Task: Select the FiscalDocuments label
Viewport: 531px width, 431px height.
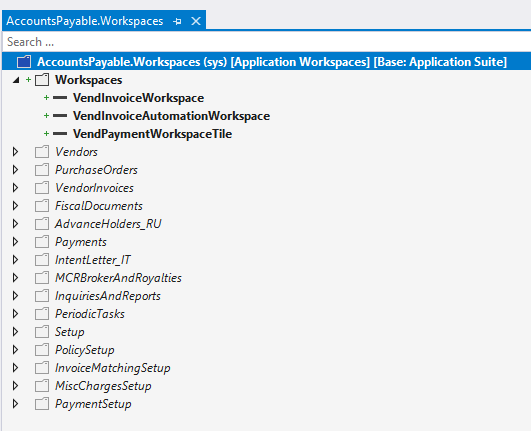Action: 99,206
